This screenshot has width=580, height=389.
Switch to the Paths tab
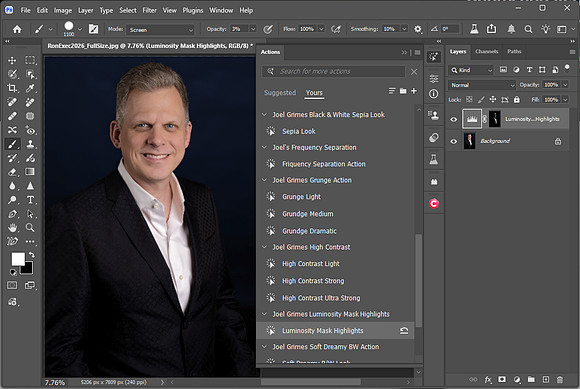point(514,51)
